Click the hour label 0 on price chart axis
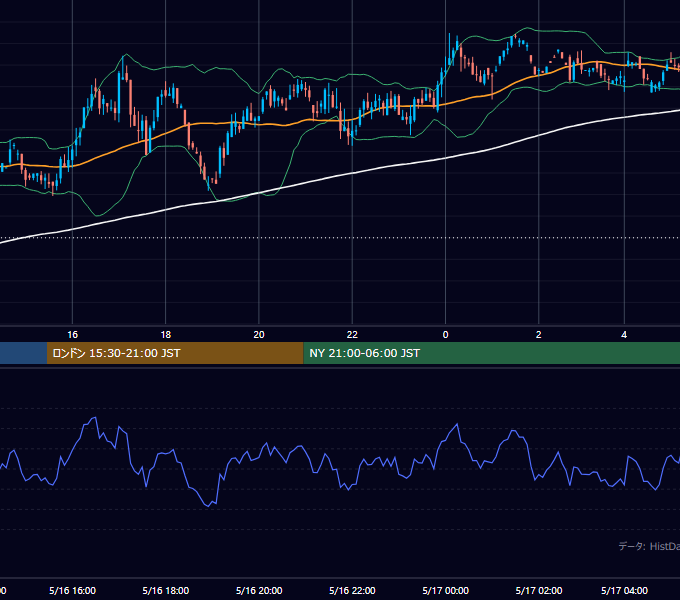680x600 pixels. pyautogui.click(x=445, y=335)
